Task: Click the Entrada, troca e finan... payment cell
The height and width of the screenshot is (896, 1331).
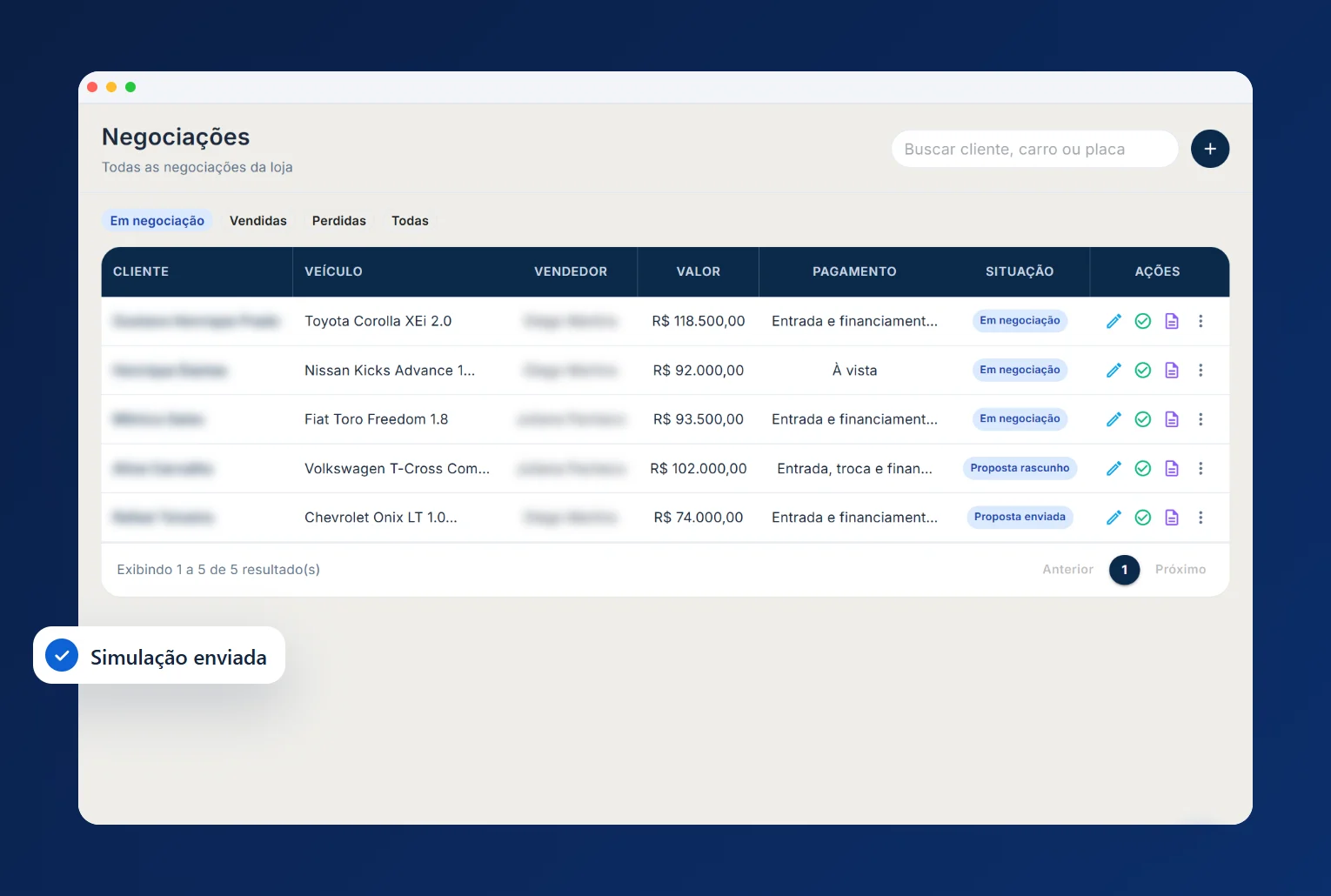Action: click(854, 468)
